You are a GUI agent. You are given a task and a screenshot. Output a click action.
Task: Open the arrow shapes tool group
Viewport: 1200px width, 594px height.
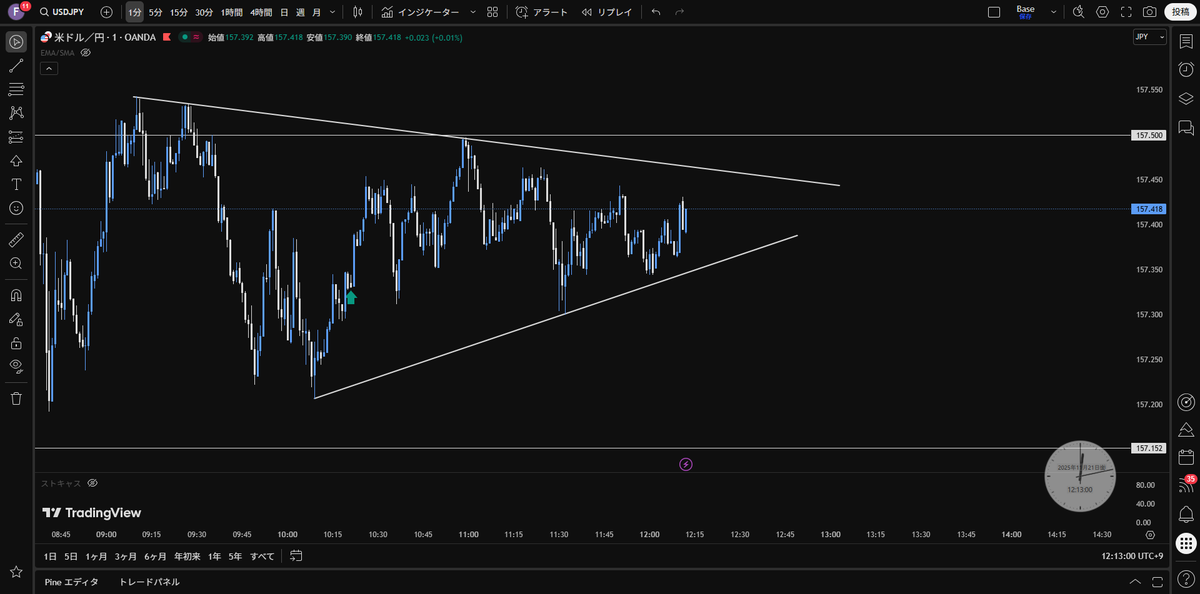pyautogui.click(x=16, y=161)
